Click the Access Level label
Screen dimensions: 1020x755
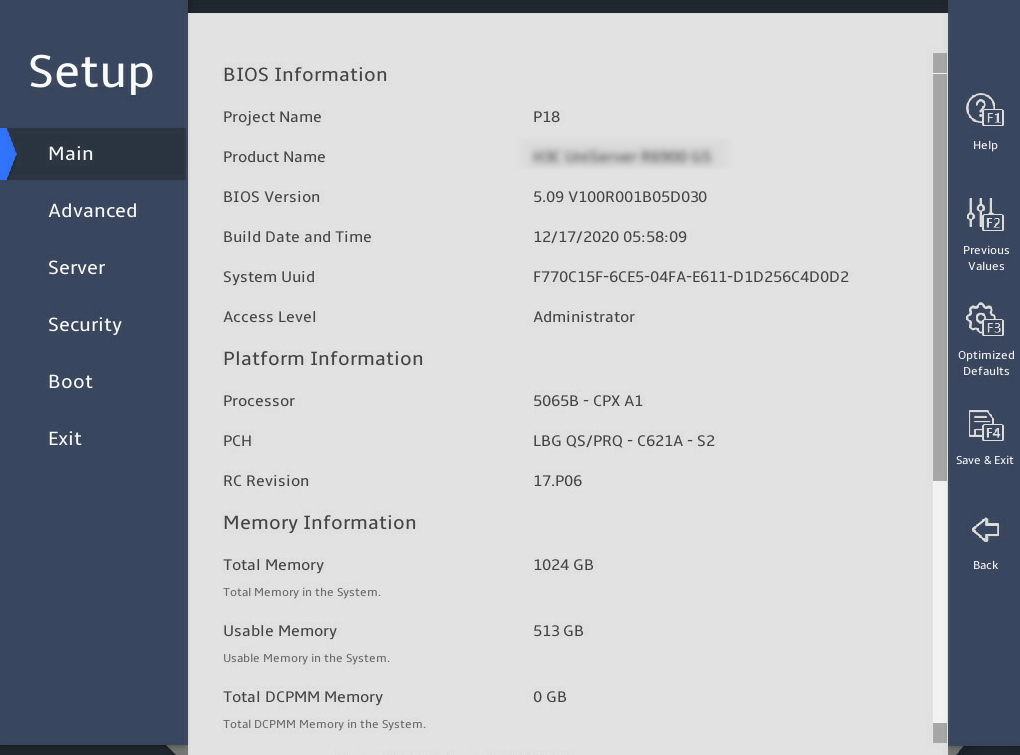[269, 317]
